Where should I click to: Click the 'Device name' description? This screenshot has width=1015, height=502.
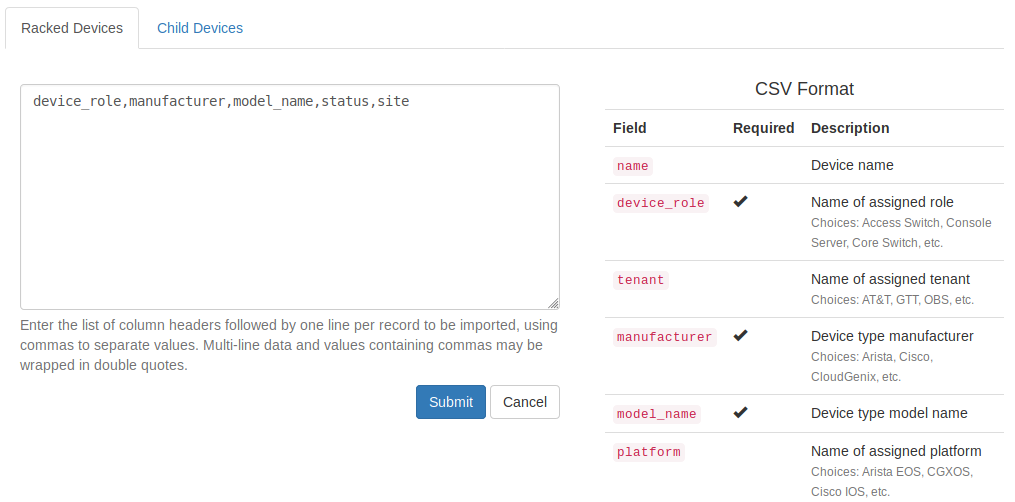point(852,165)
